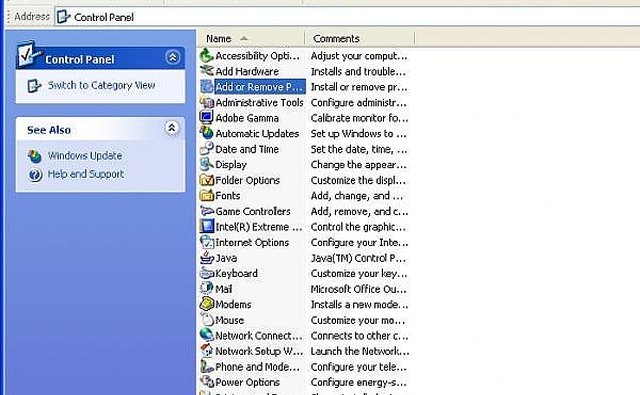Open the Intel(R) Extreme graphics icon
The height and width of the screenshot is (395, 640).
pos(207,226)
